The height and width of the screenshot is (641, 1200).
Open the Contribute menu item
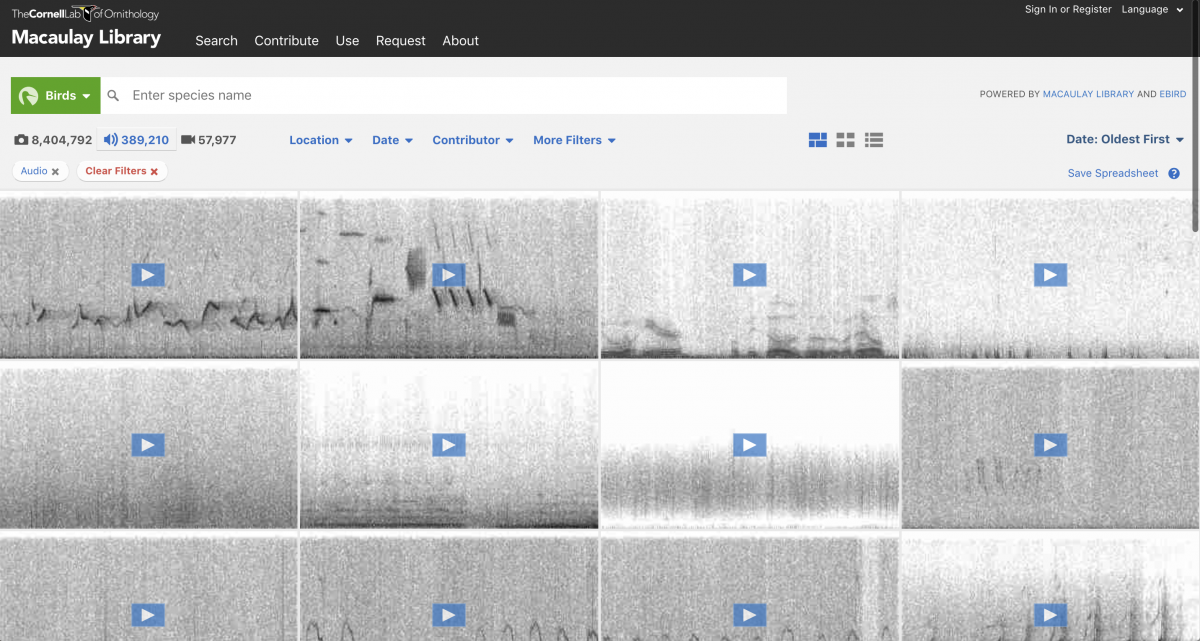click(x=286, y=41)
